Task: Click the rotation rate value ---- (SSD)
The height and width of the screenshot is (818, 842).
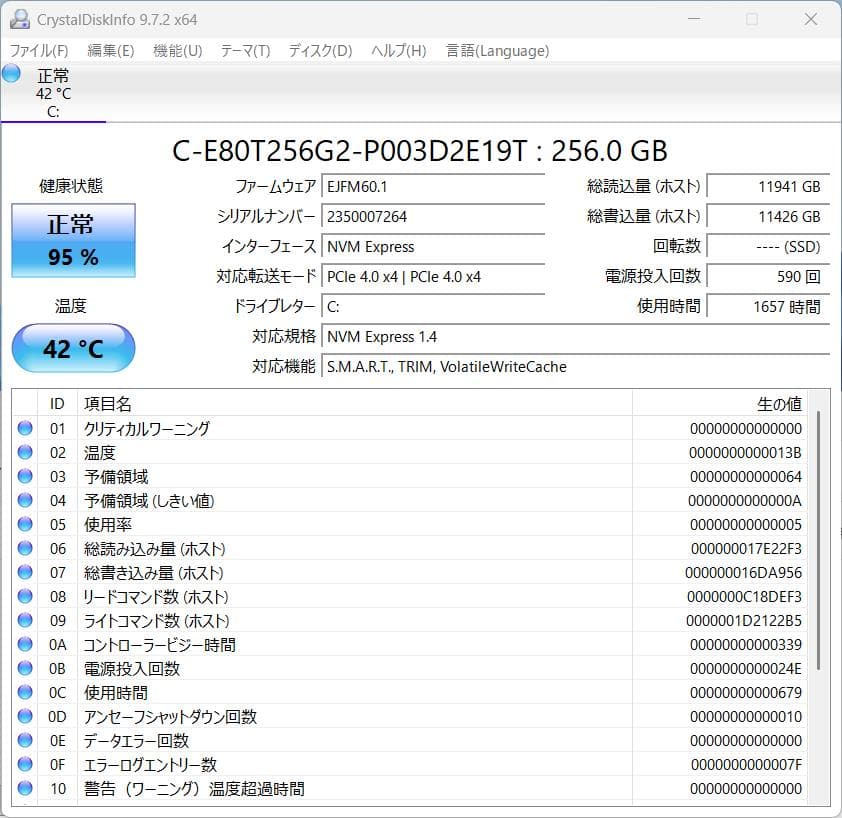Action: (x=768, y=247)
